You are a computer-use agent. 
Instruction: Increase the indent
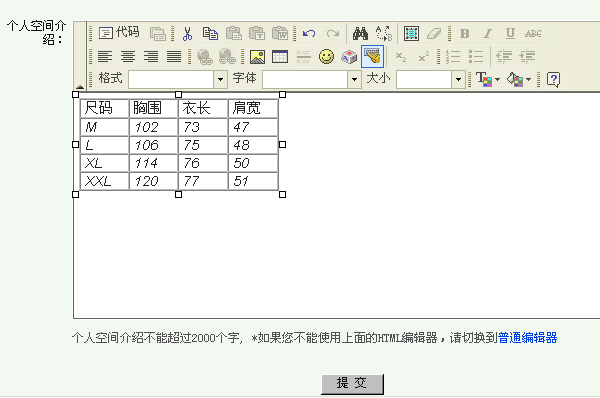point(527,57)
